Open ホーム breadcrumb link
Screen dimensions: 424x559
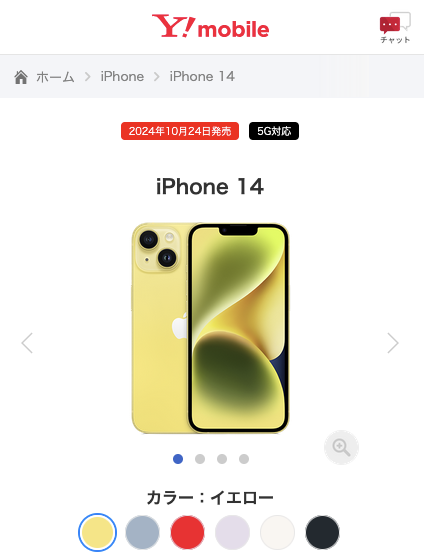(55, 77)
